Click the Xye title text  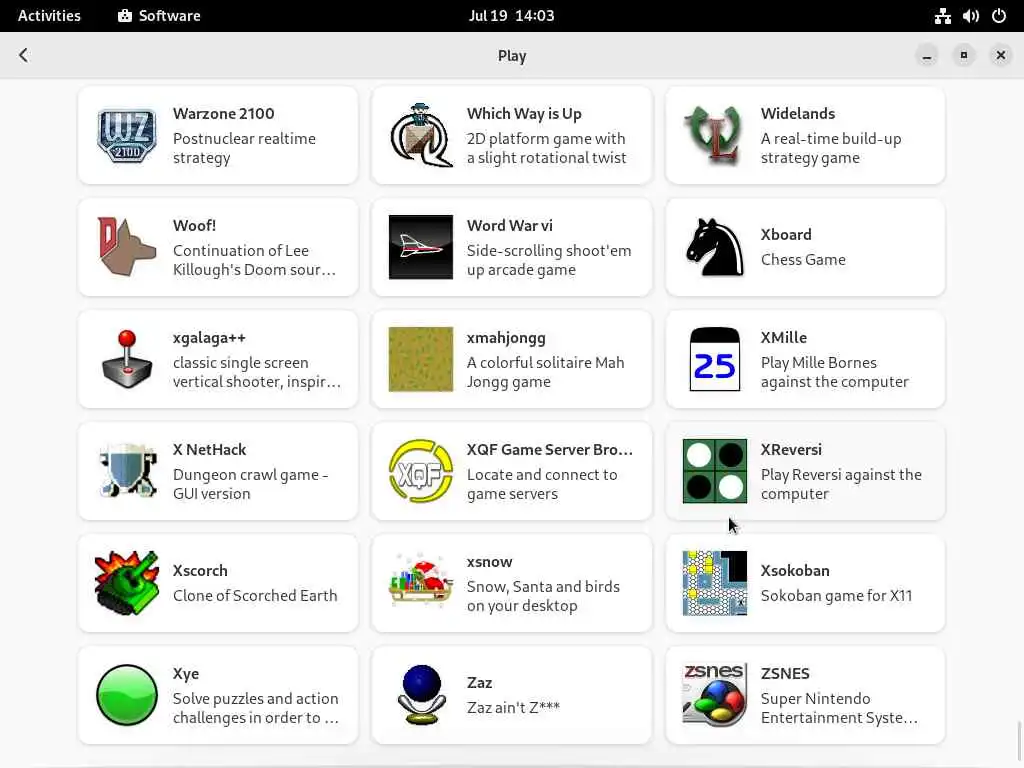pyautogui.click(x=185, y=674)
